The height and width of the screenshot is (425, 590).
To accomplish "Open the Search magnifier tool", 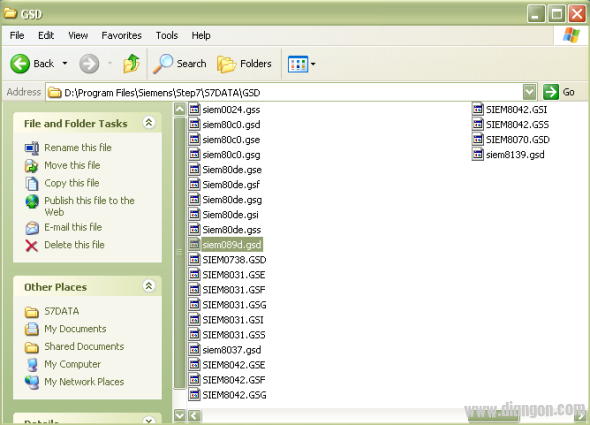I will click(163, 64).
